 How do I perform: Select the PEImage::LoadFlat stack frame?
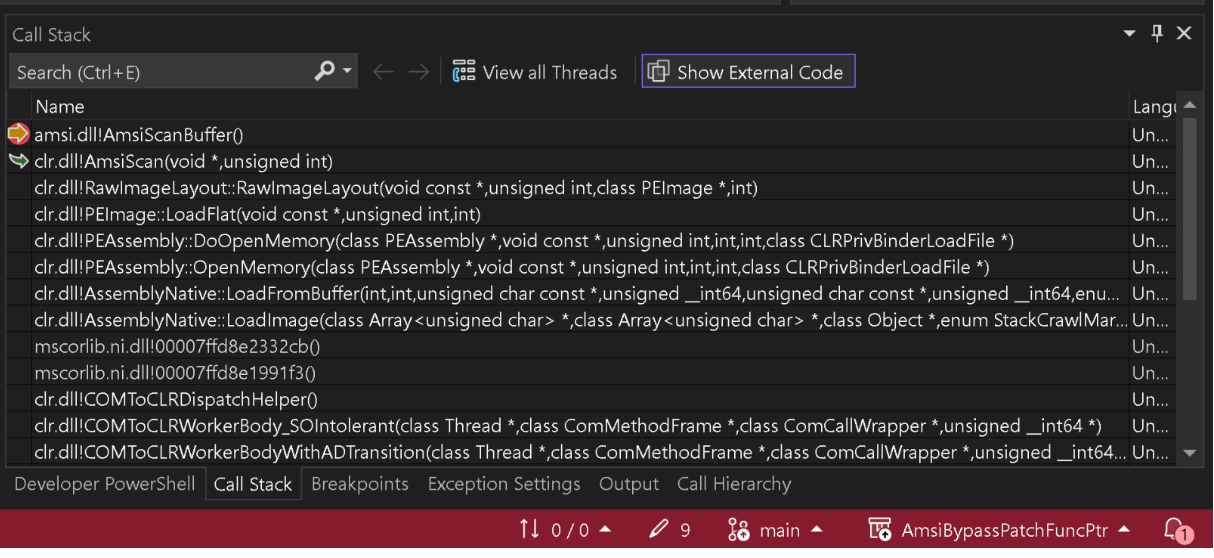[258, 214]
